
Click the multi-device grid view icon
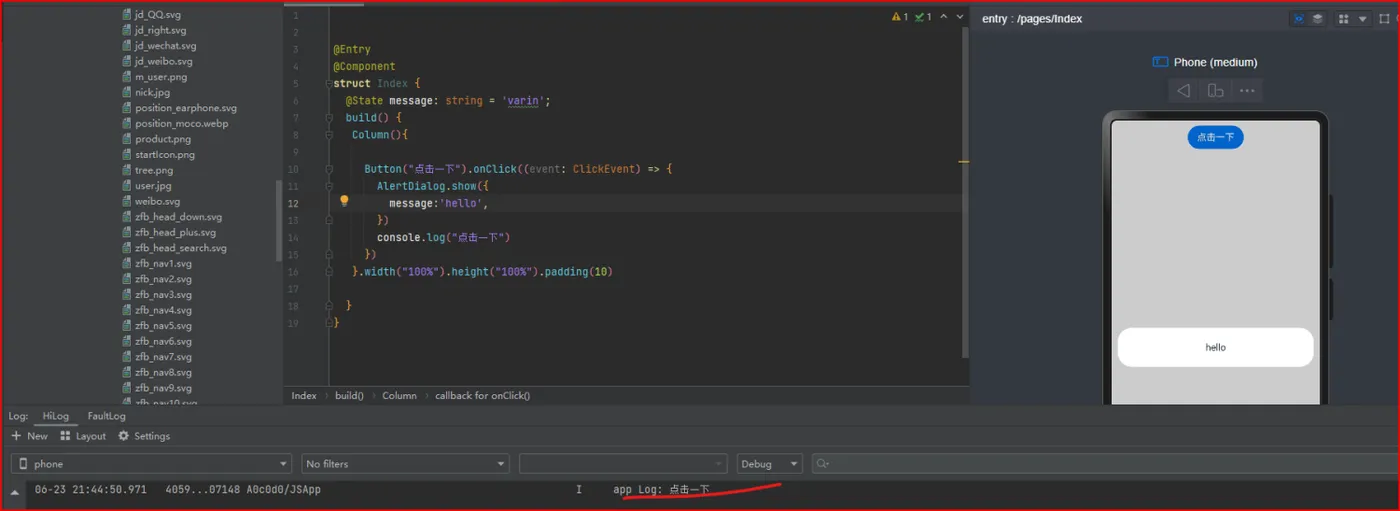coord(1343,19)
